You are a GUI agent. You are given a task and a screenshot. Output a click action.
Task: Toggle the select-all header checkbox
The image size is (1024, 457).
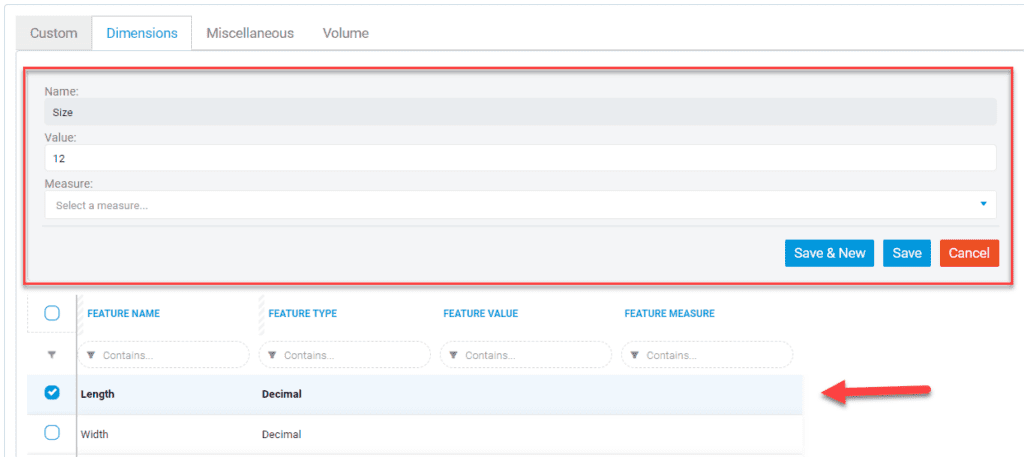click(52, 313)
